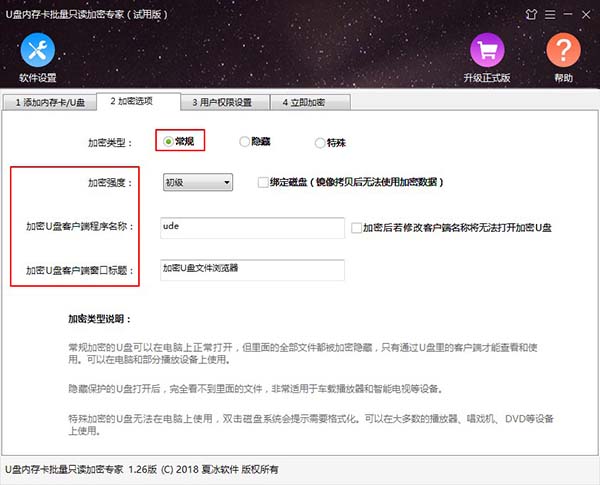The image size is (600, 485).
Task: Click the version text 1.26版 in status bar
Action: pyautogui.click(x=142, y=469)
